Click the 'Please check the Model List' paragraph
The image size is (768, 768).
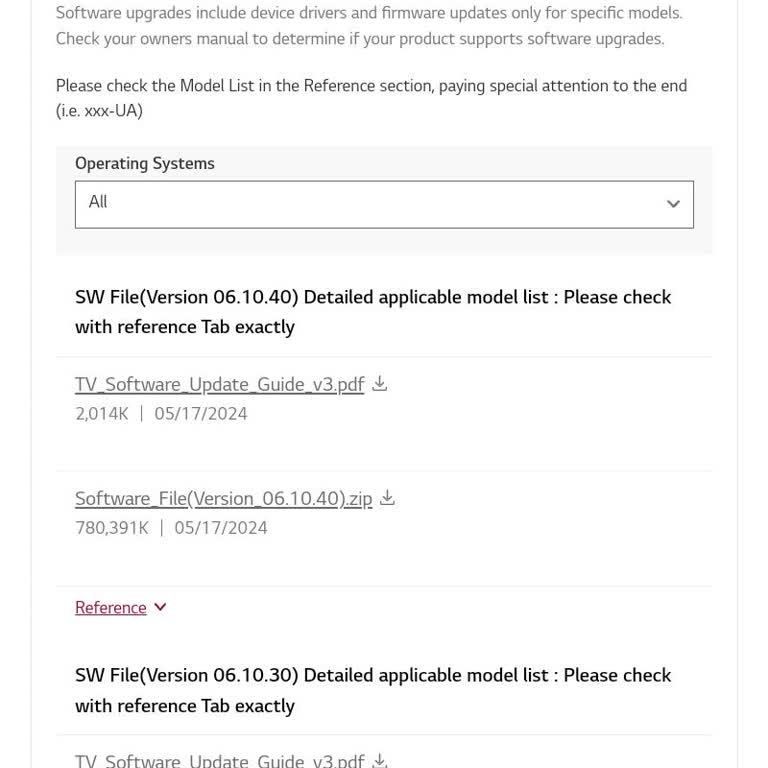pos(371,86)
